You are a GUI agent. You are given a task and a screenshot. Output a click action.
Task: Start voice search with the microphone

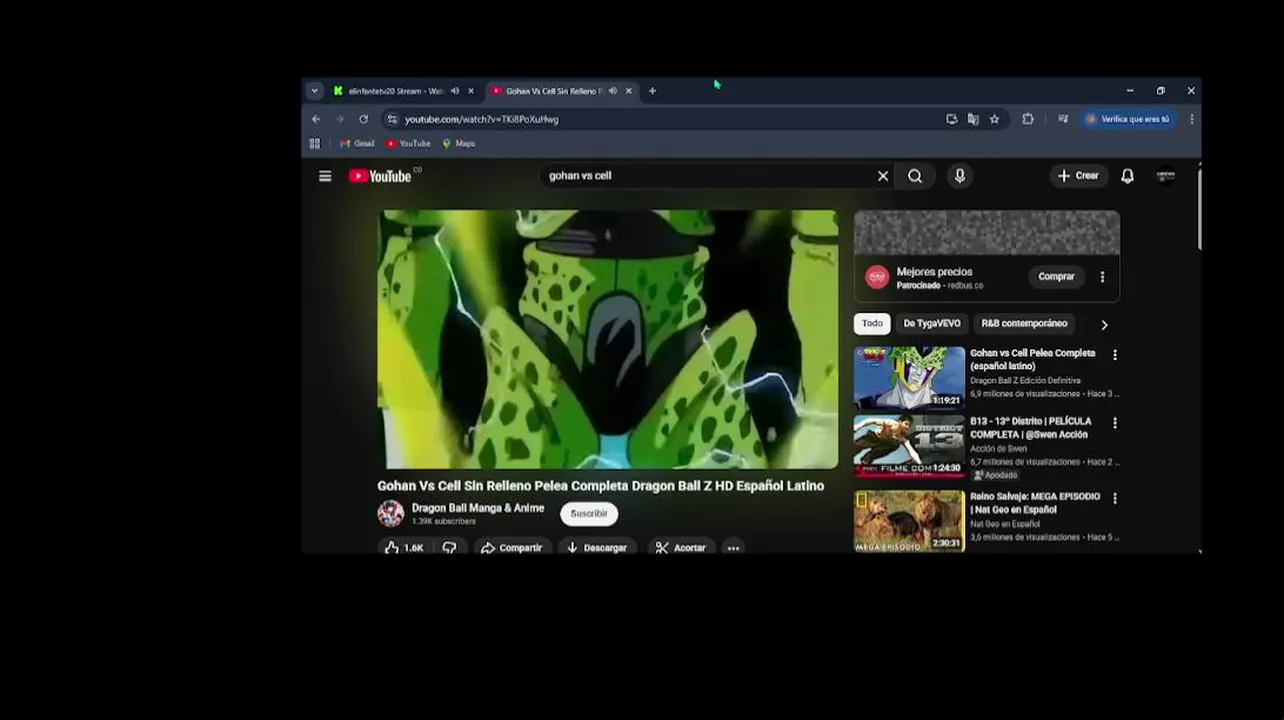pyautogui.click(x=960, y=176)
